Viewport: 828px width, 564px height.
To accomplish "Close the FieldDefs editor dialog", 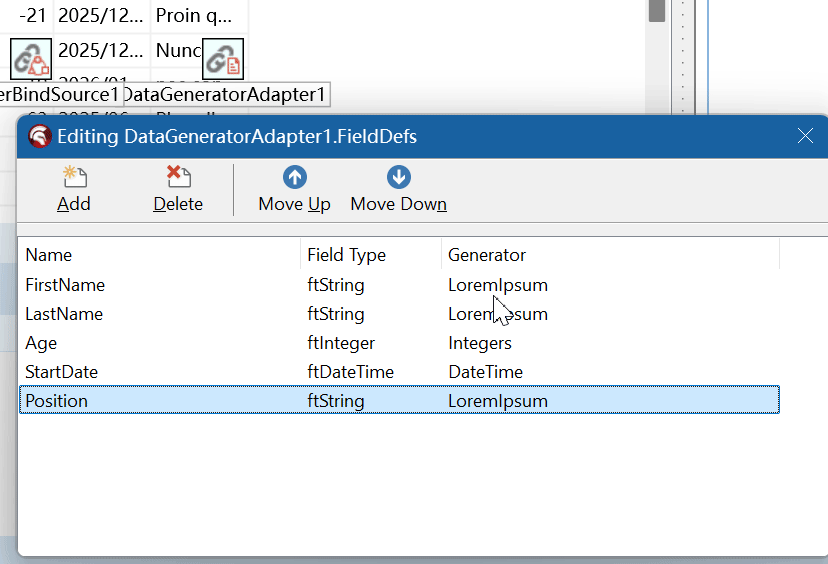I will [x=805, y=136].
